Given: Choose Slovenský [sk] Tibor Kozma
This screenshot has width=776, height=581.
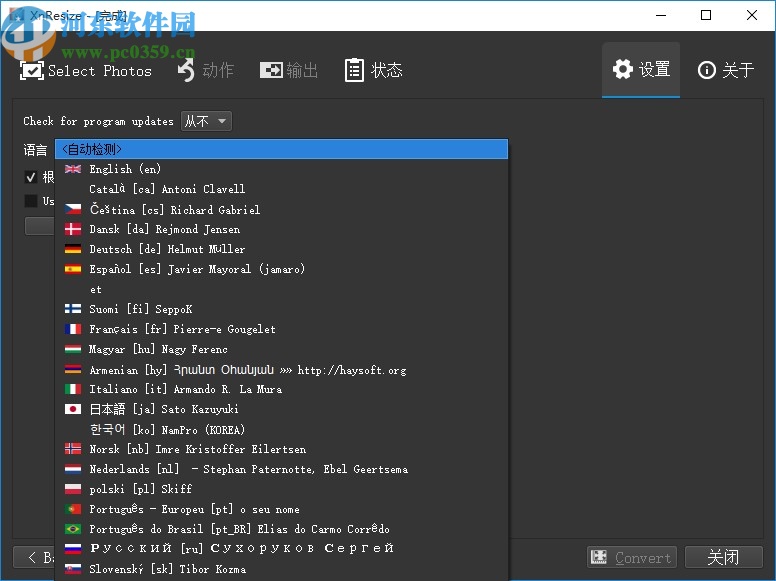Looking at the screenshot, I should pyautogui.click(x=281, y=569).
